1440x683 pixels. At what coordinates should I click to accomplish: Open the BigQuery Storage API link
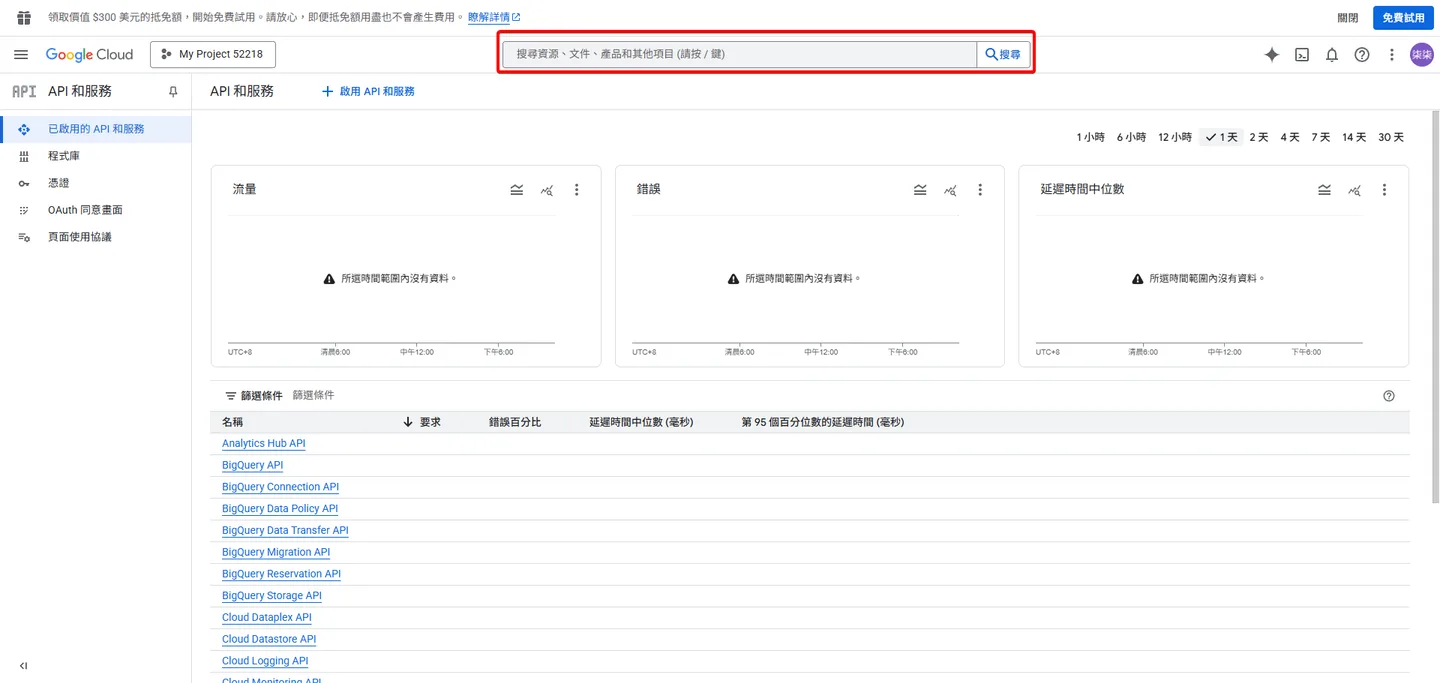click(x=272, y=596)
